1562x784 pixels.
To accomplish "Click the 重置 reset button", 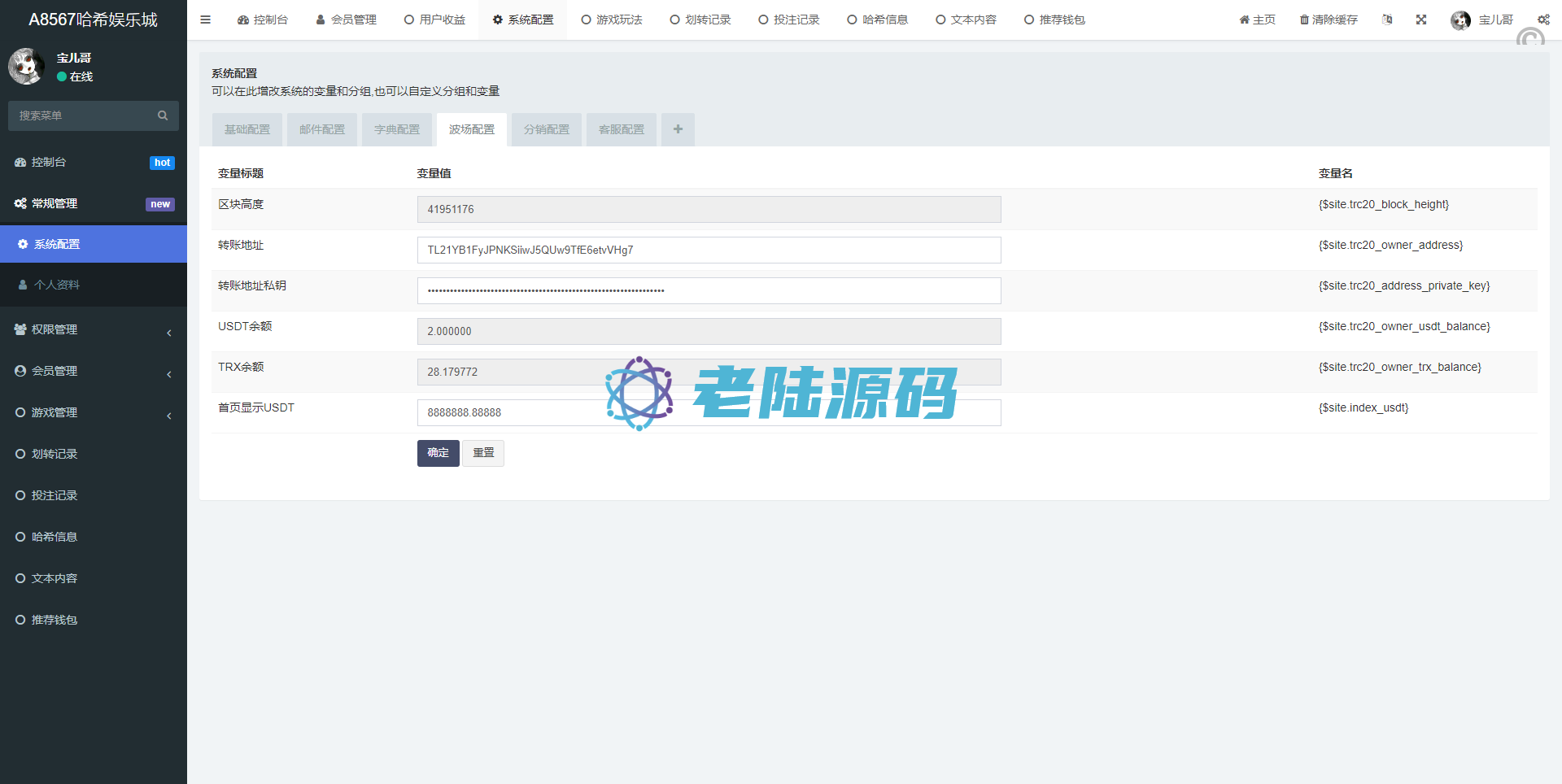I will point(483,453).
